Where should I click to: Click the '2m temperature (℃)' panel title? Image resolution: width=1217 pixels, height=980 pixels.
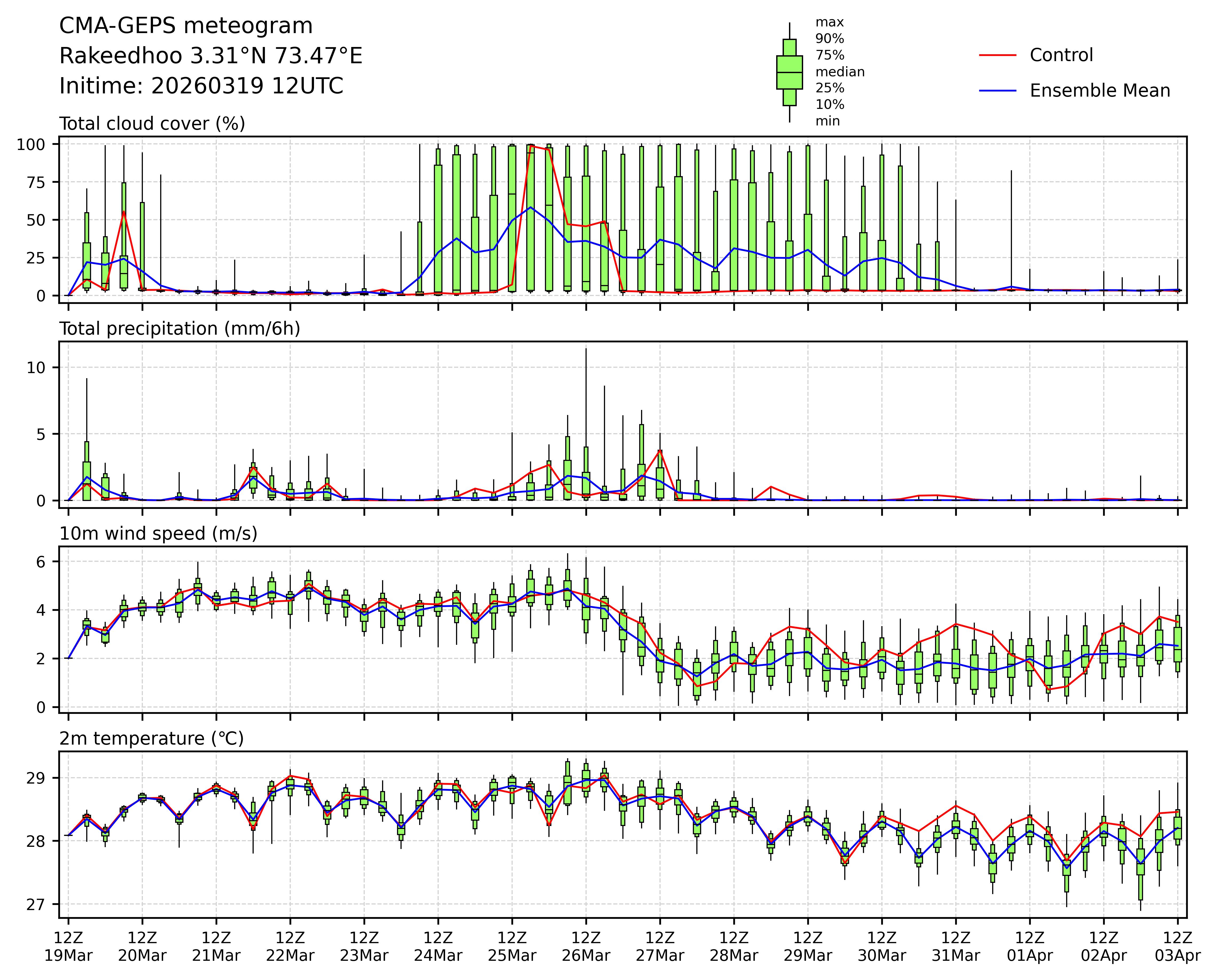point(151,738)
